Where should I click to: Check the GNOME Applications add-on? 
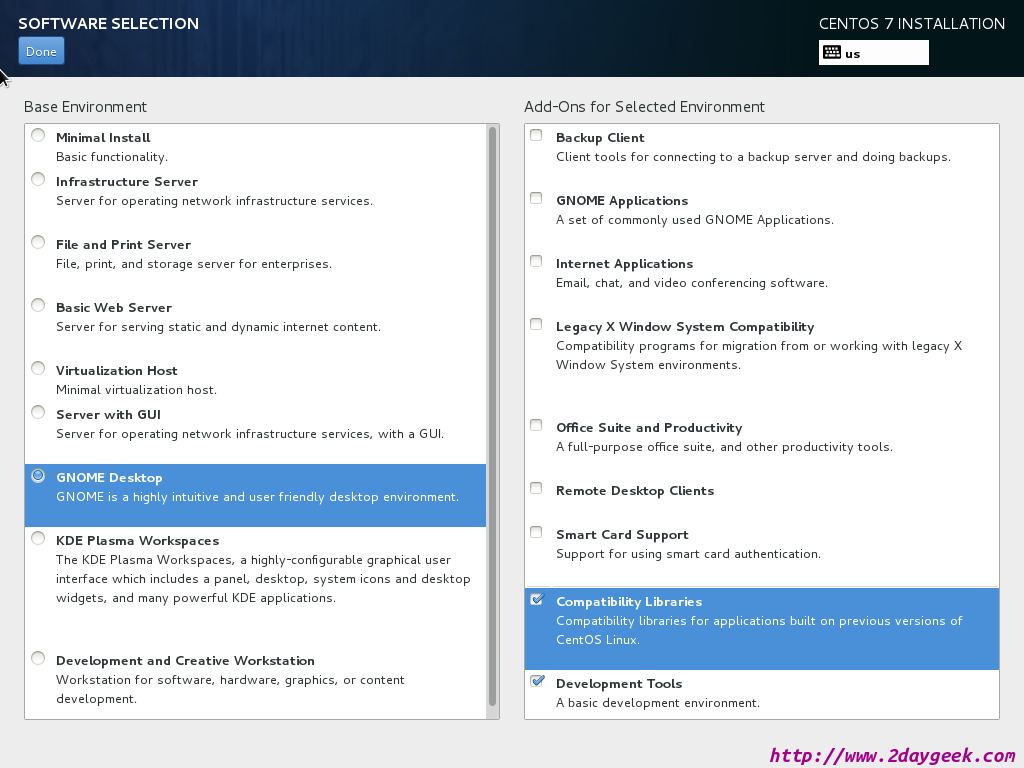coord(536,198)
